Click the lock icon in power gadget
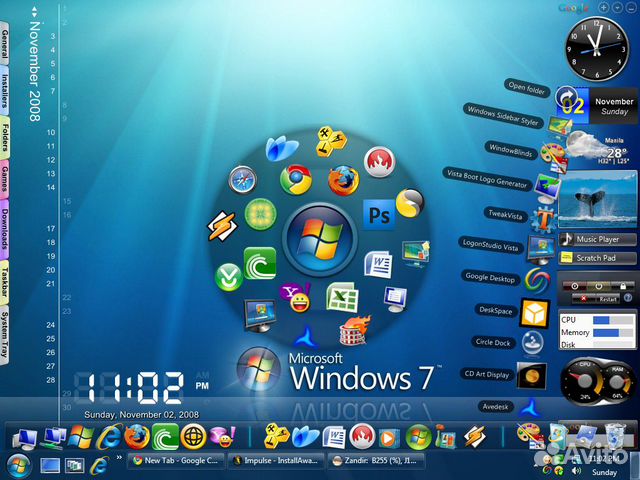The height and width of the screenshot is (480, 640). (623, 286)
